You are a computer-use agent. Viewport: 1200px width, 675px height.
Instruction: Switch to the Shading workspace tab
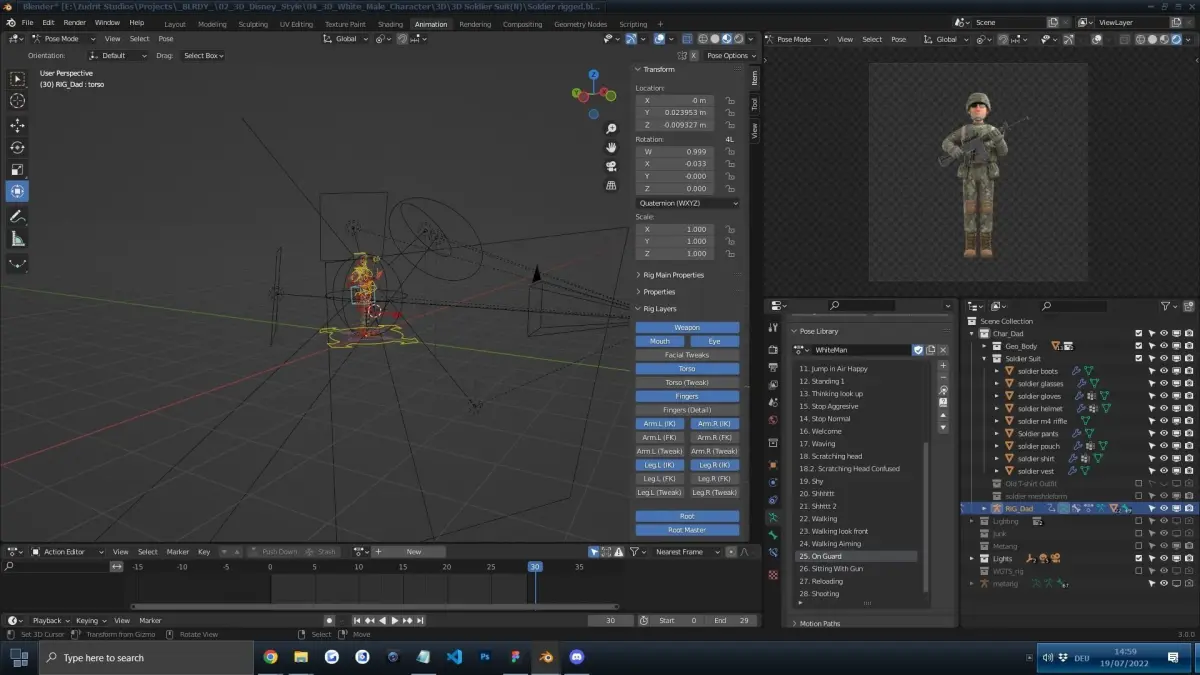point(391,24)
